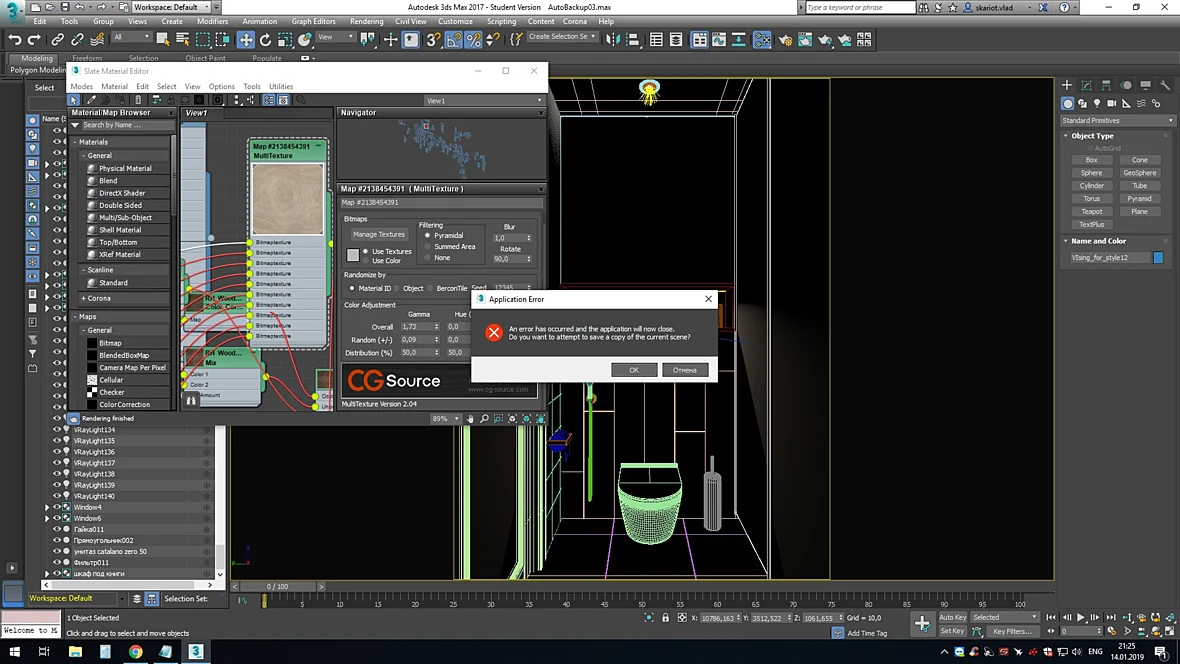
Task: Click the Render Production teapot icon
Action: pyautogui.click(x=825, y=39)
